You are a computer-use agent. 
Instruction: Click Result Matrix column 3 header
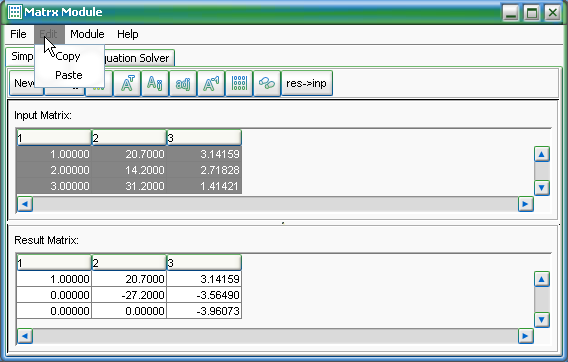click(x=204, y=263)
